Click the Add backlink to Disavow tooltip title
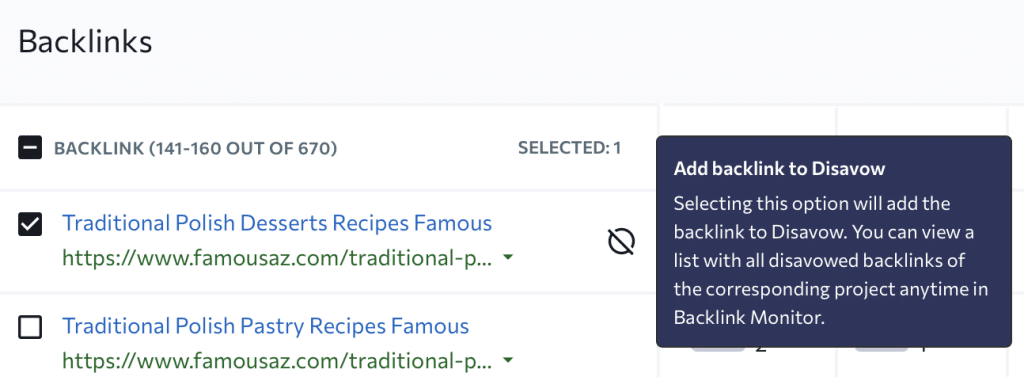This screenshot has width=1024, height=377. [779, 169]
